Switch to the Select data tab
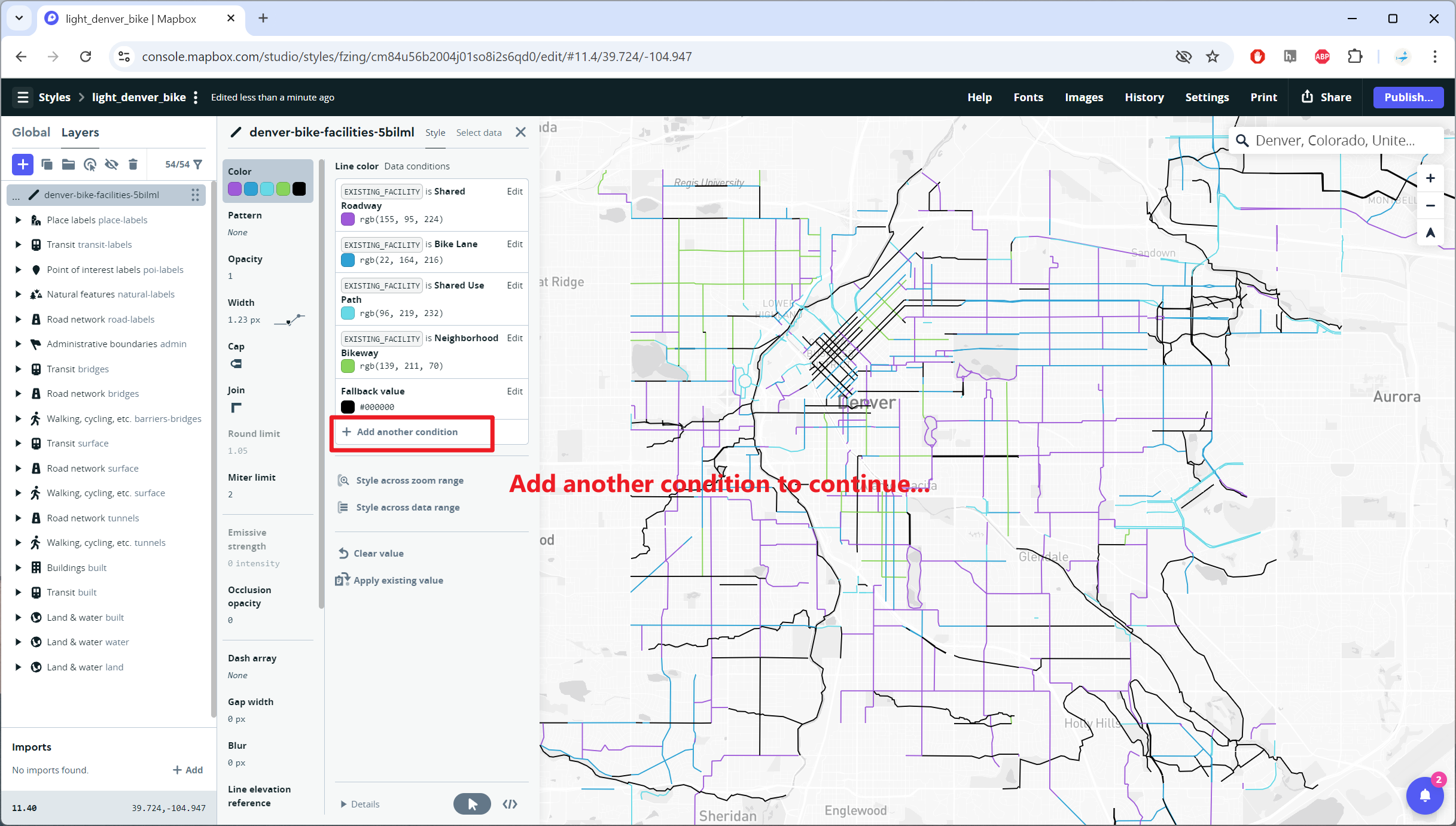The image size is (1456, 826). (x=479, y=132)
